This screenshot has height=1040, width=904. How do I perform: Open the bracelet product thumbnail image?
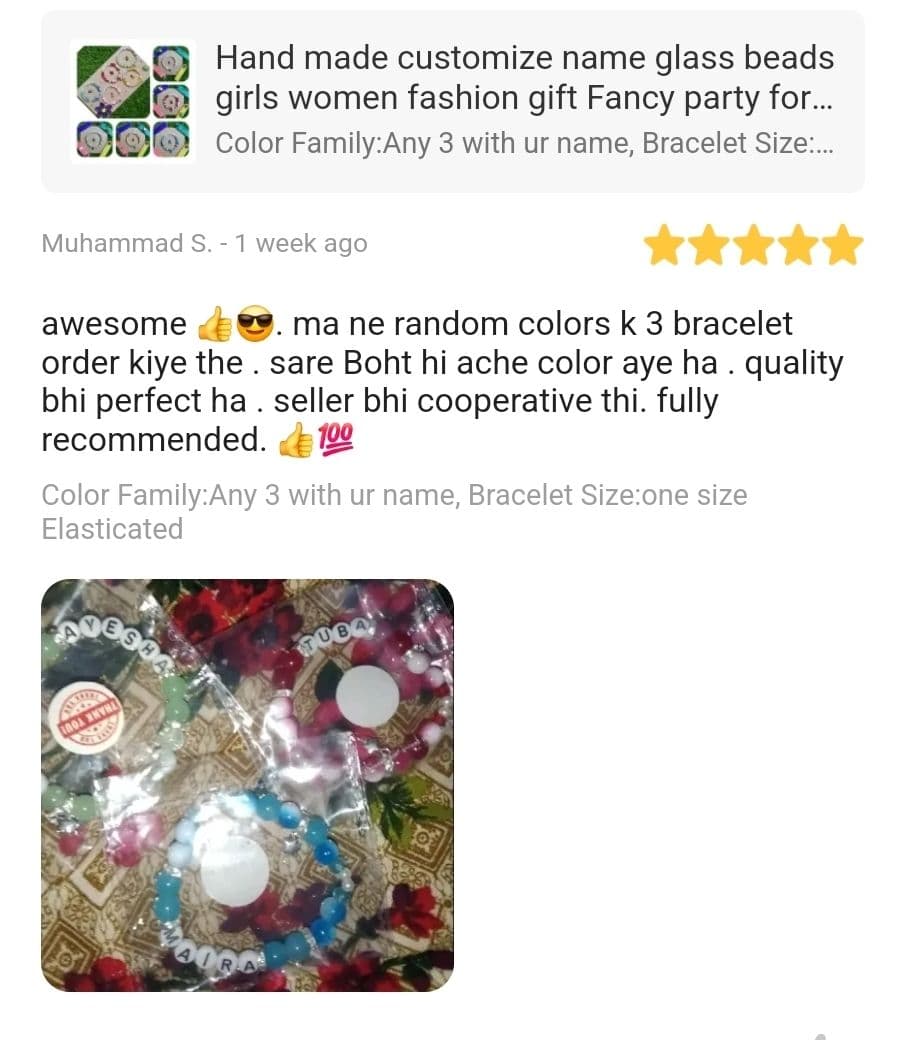coord(133,101)
